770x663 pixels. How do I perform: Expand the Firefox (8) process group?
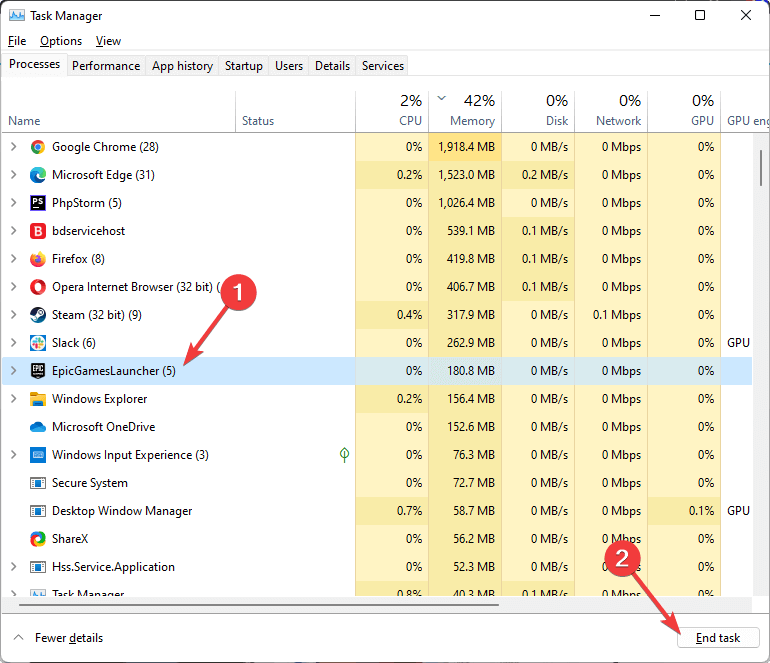[14, 259]
